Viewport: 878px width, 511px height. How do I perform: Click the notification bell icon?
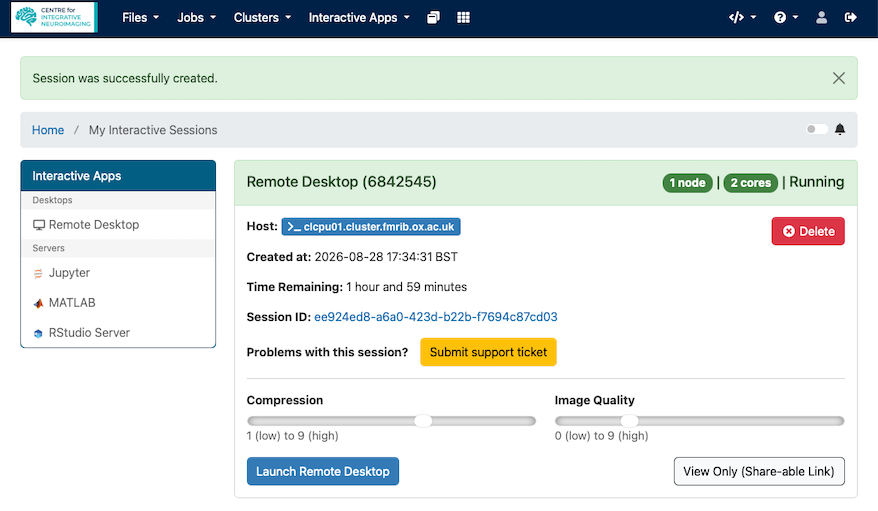tap(839, 129)
